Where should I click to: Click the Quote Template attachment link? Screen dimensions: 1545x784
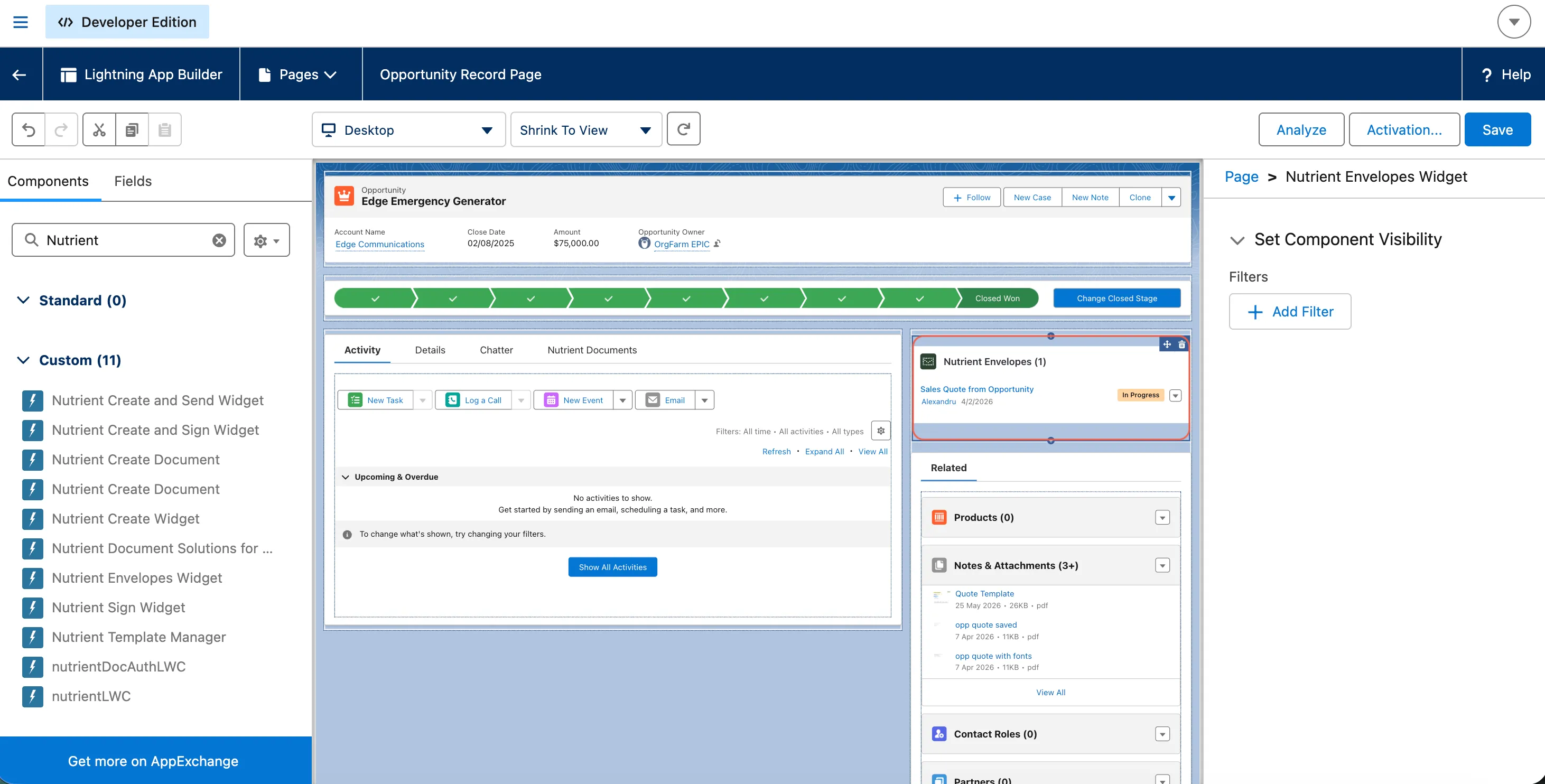[984, 593]
